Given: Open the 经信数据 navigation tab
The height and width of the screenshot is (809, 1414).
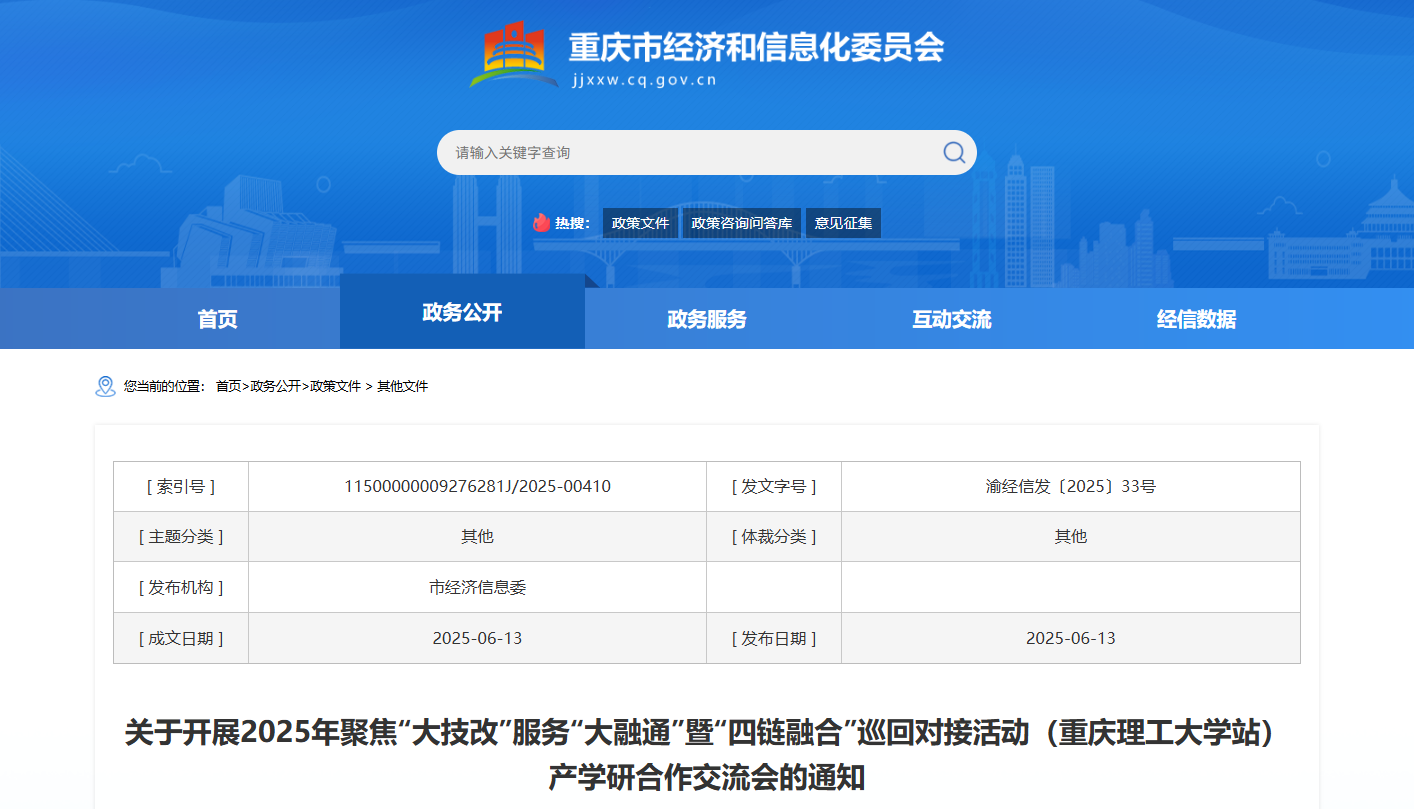Looking at the screenshot, I should pyautogui.click(x=1196, y=319).
